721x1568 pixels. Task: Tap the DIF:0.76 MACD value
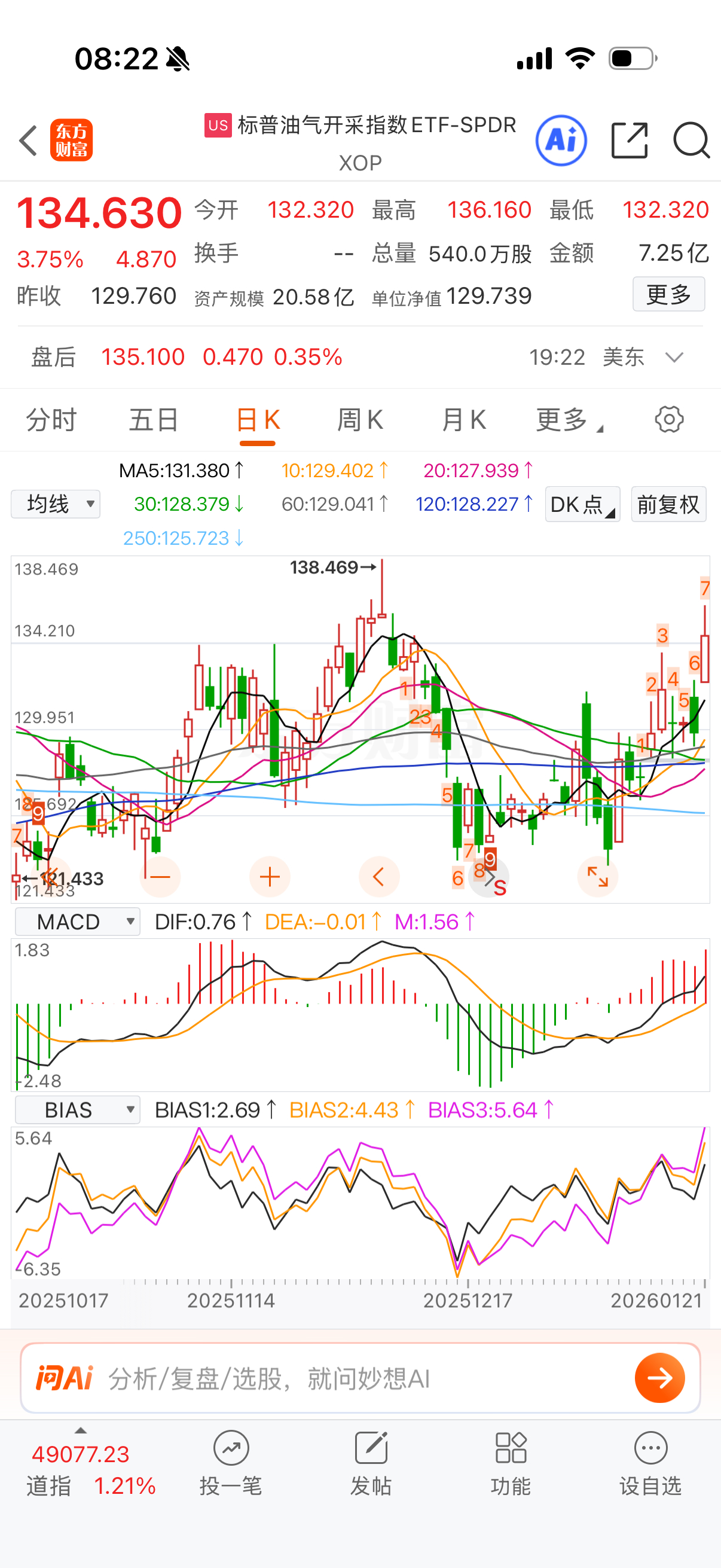[x=203, y=922]
